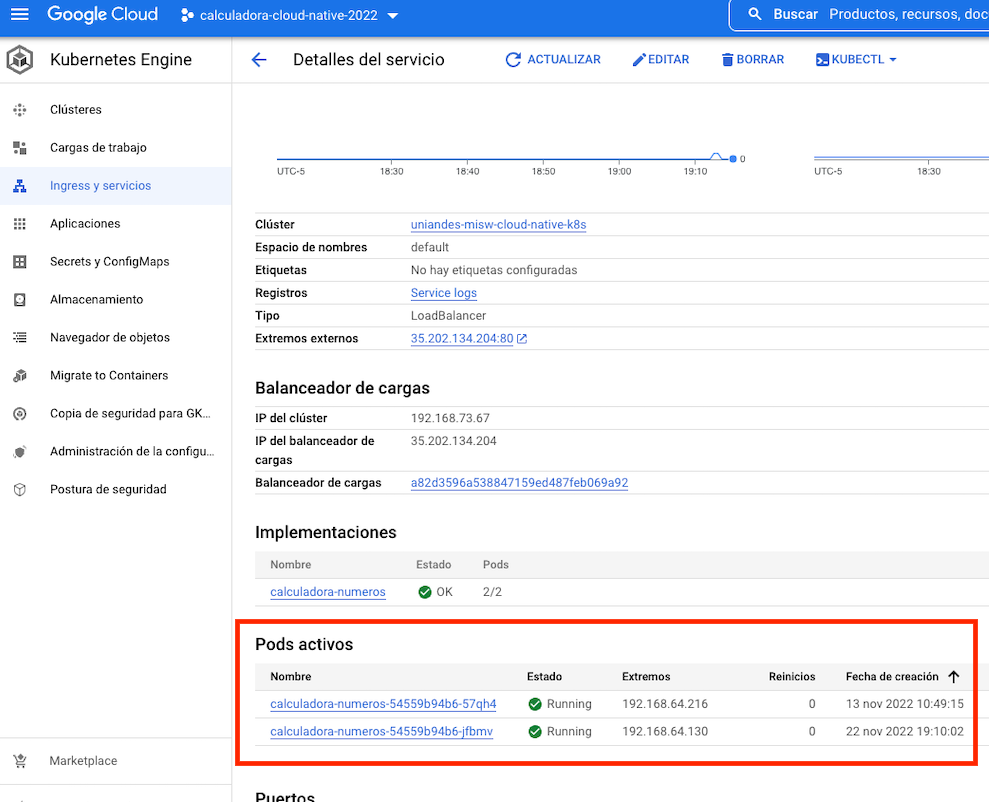Click the EDITAR pencil button
989x802 pixels.
661,59
